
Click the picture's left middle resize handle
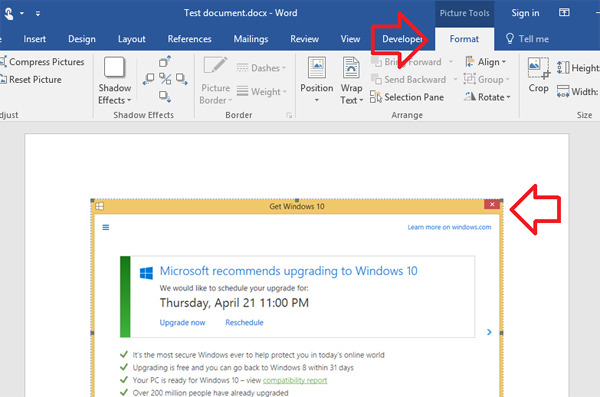click(92, 333)
